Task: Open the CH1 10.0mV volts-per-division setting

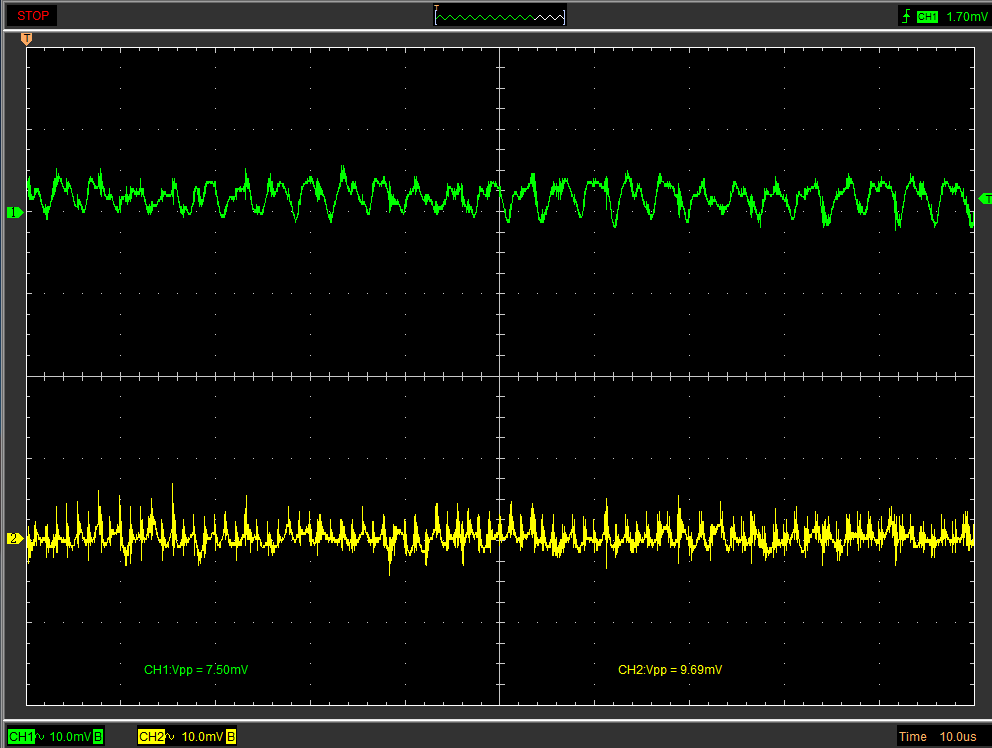Action: [x=70, y=737]
